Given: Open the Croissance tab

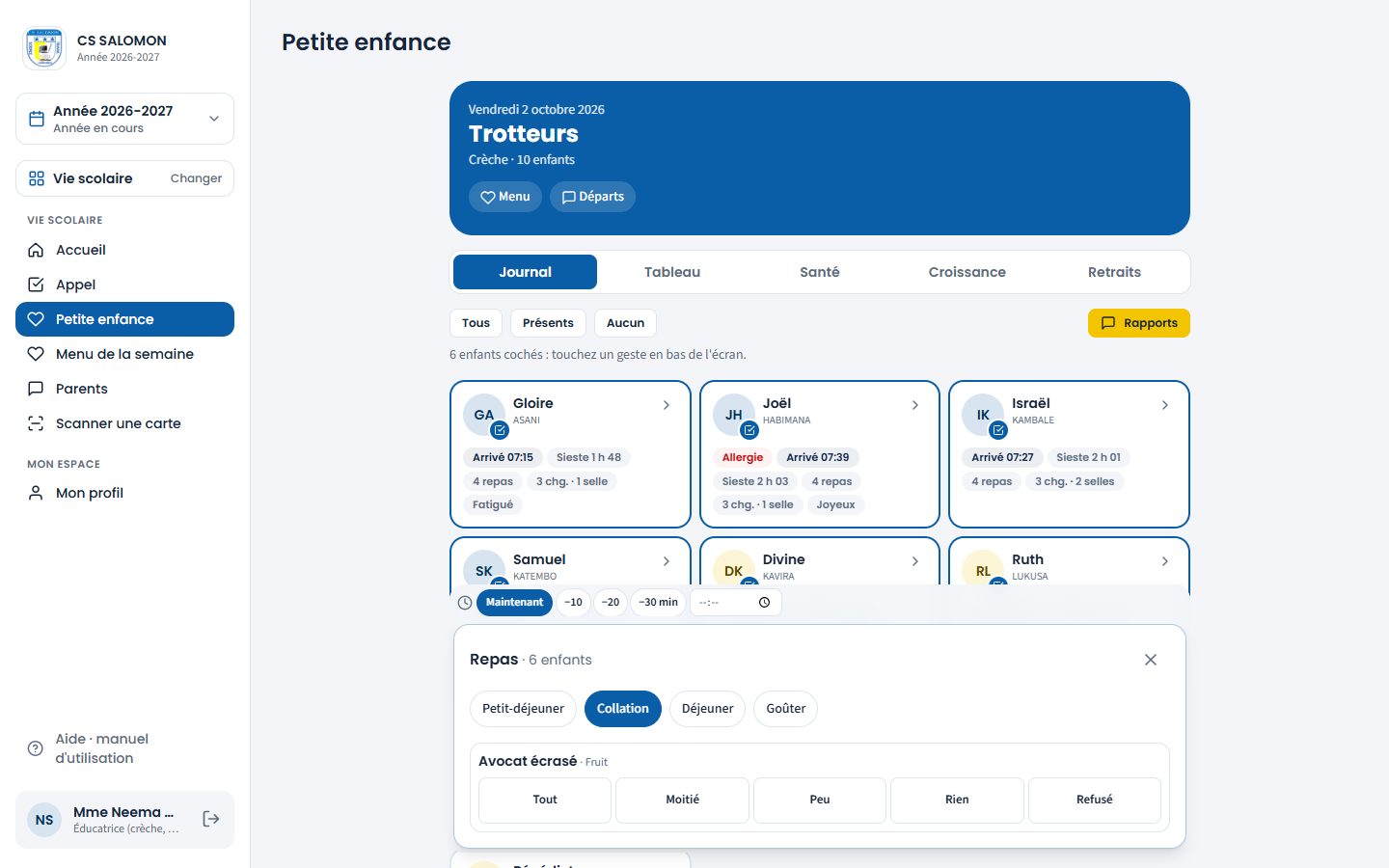Looking at the screenshot, I should (967, 272).
